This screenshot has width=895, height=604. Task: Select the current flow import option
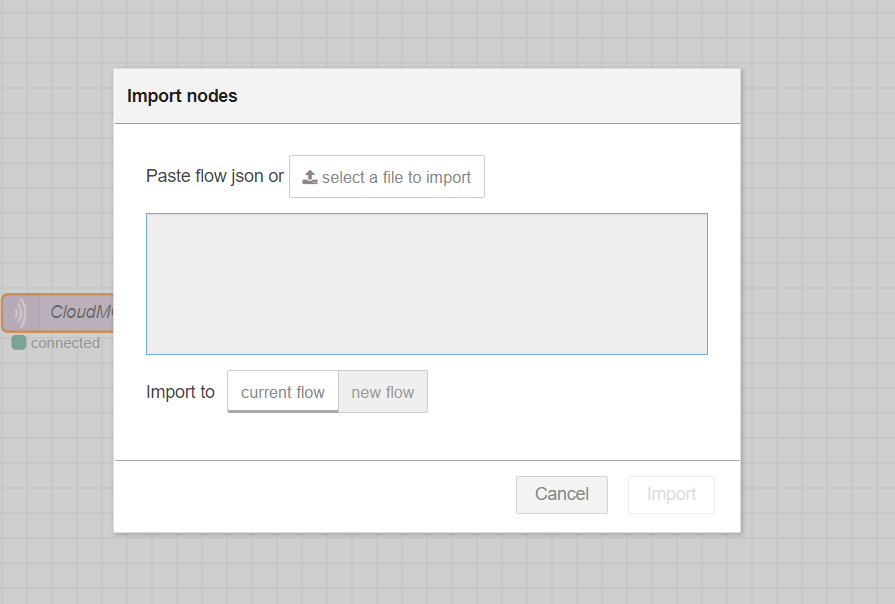283,392
